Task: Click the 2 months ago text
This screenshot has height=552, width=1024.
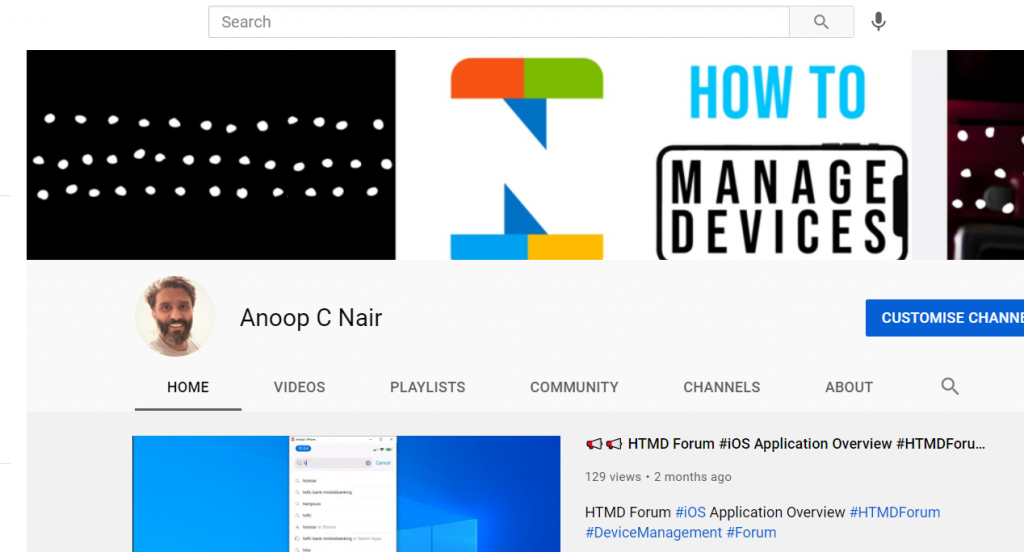Action: coord(693,477)
